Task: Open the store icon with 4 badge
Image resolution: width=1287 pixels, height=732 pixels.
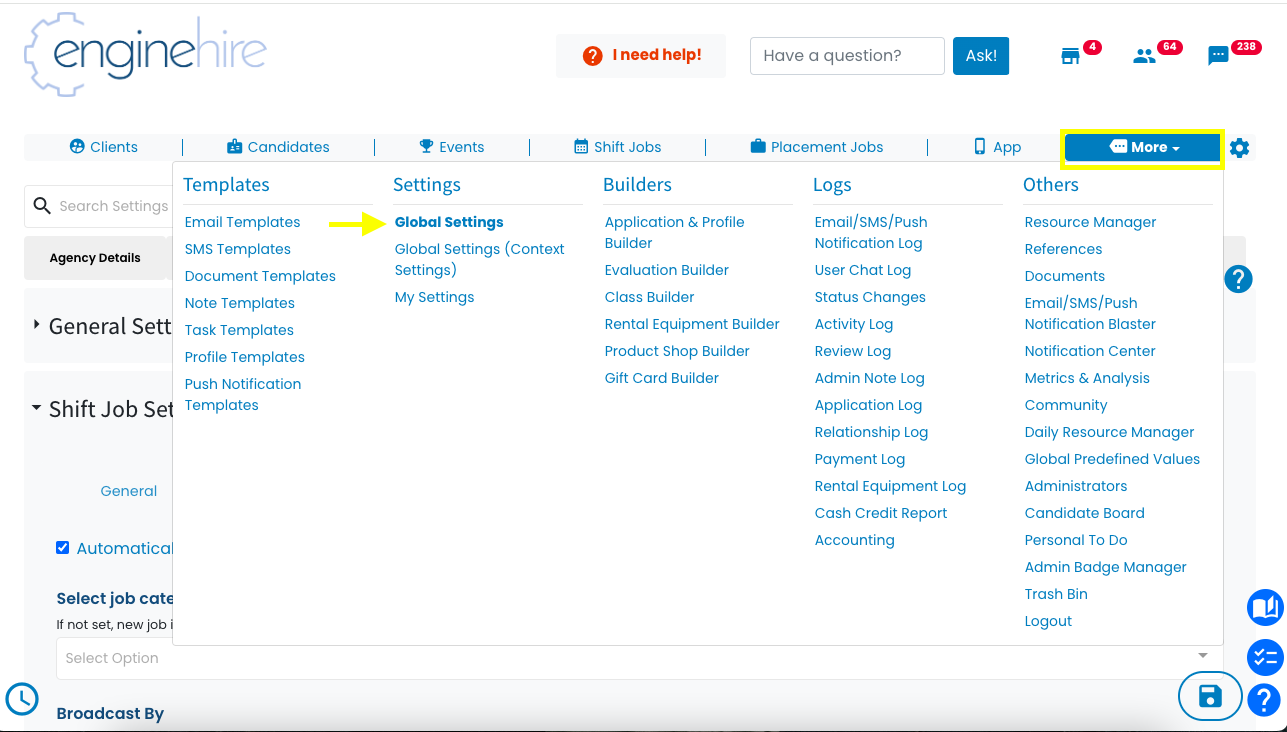Action: click(x=1070, y=56)
